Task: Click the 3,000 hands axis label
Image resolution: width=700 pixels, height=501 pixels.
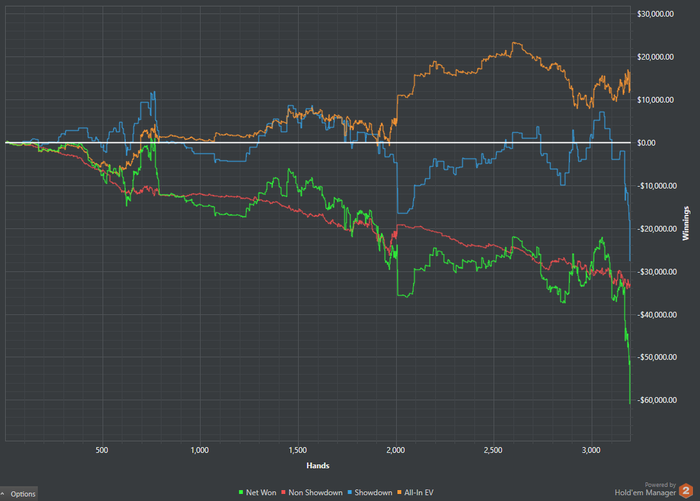Action: click(x=591, y=450)
